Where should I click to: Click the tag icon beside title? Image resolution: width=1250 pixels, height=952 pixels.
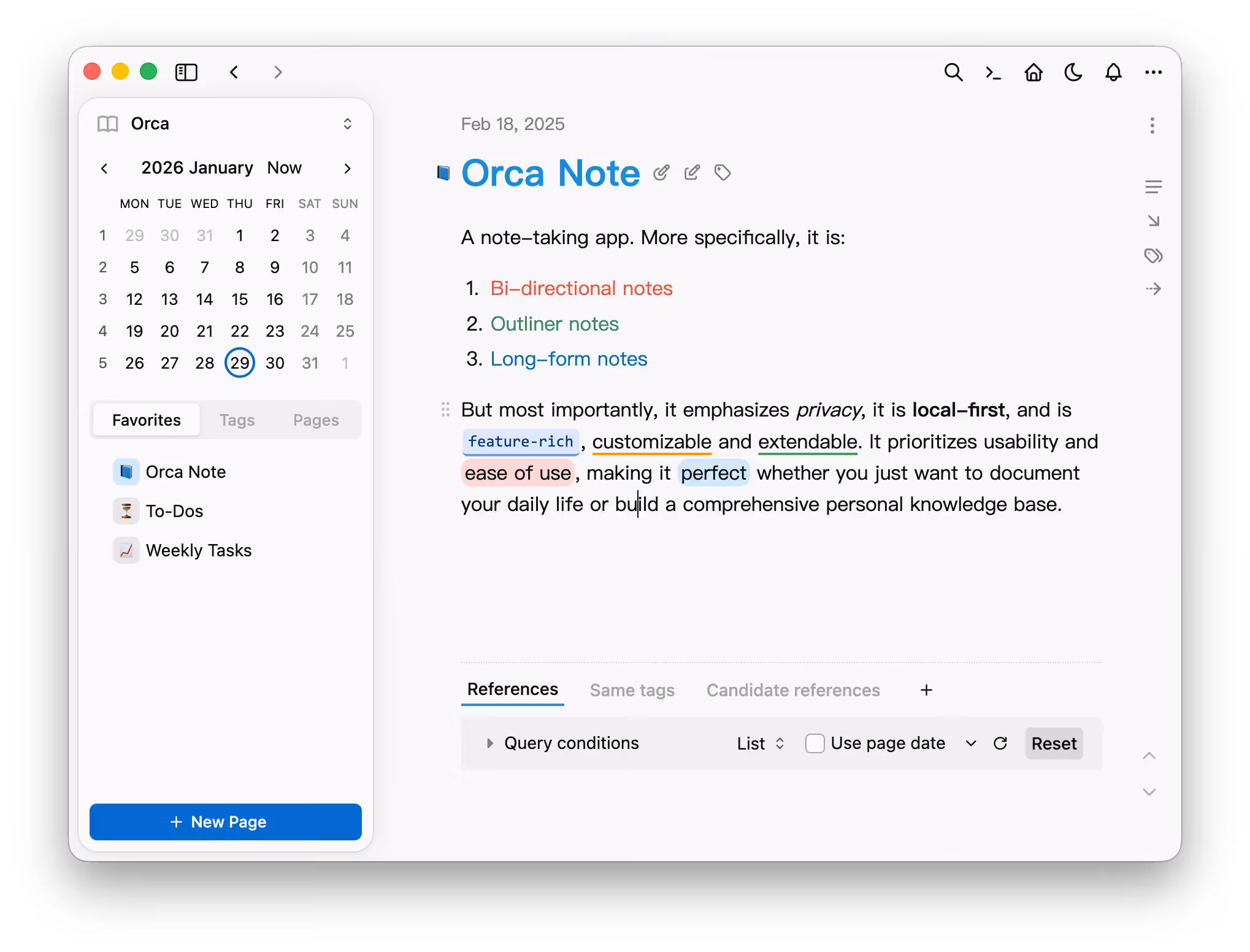pyautogui.click(x=723, y=173)
